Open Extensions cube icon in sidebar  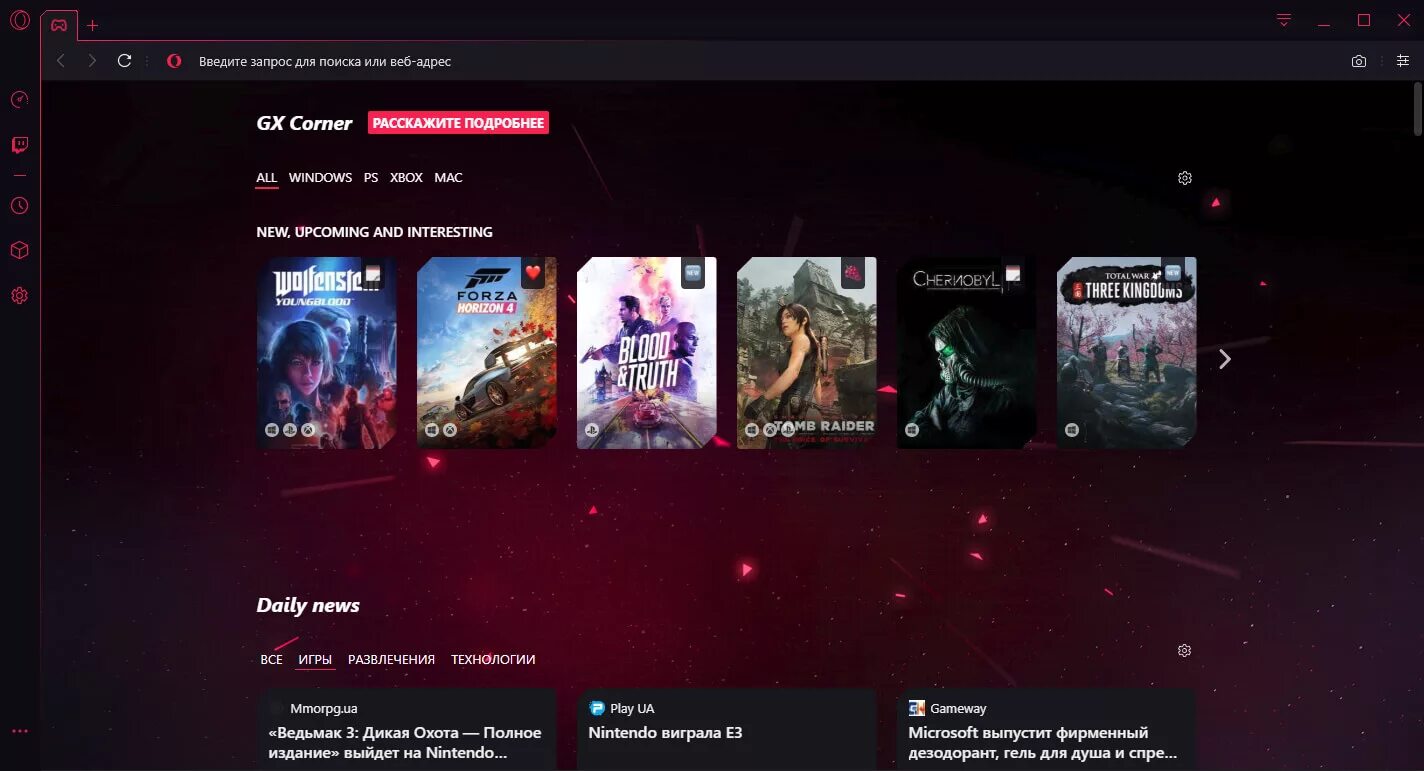click(x=20, y=251)
